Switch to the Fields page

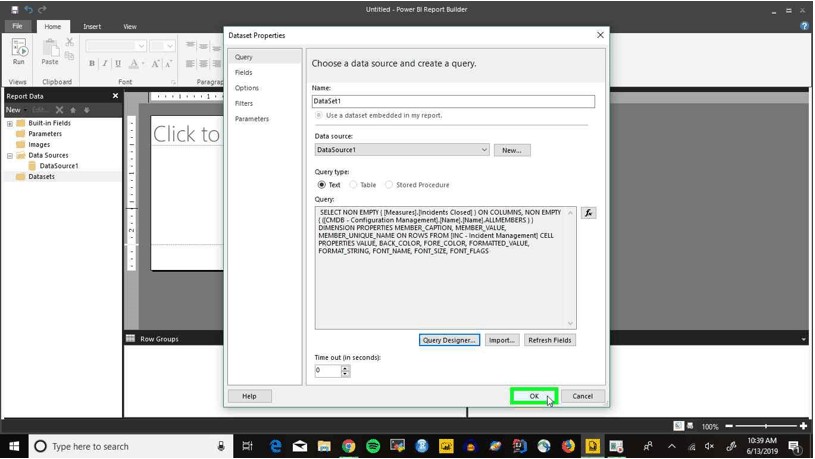(243, 73)
